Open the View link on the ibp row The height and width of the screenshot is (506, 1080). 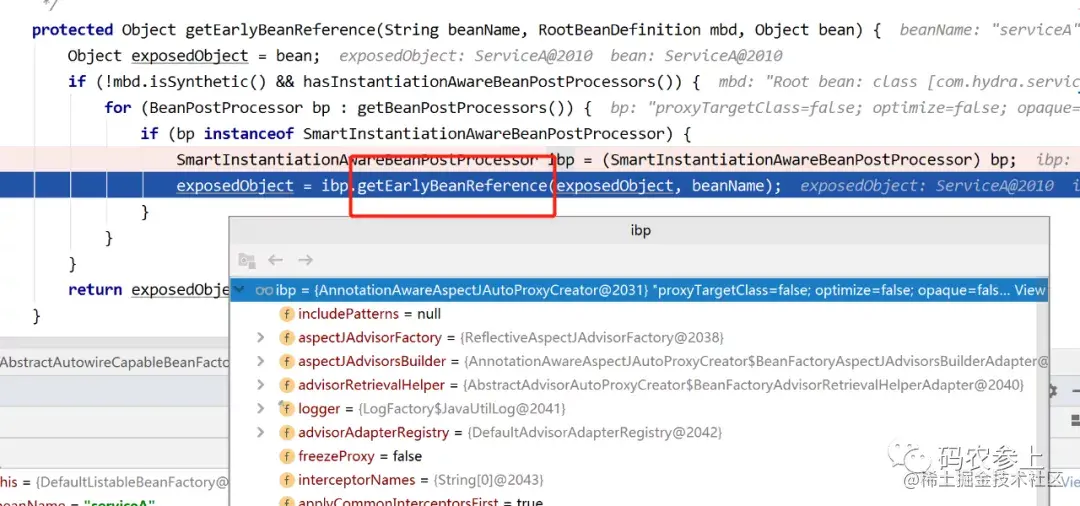1030,291
